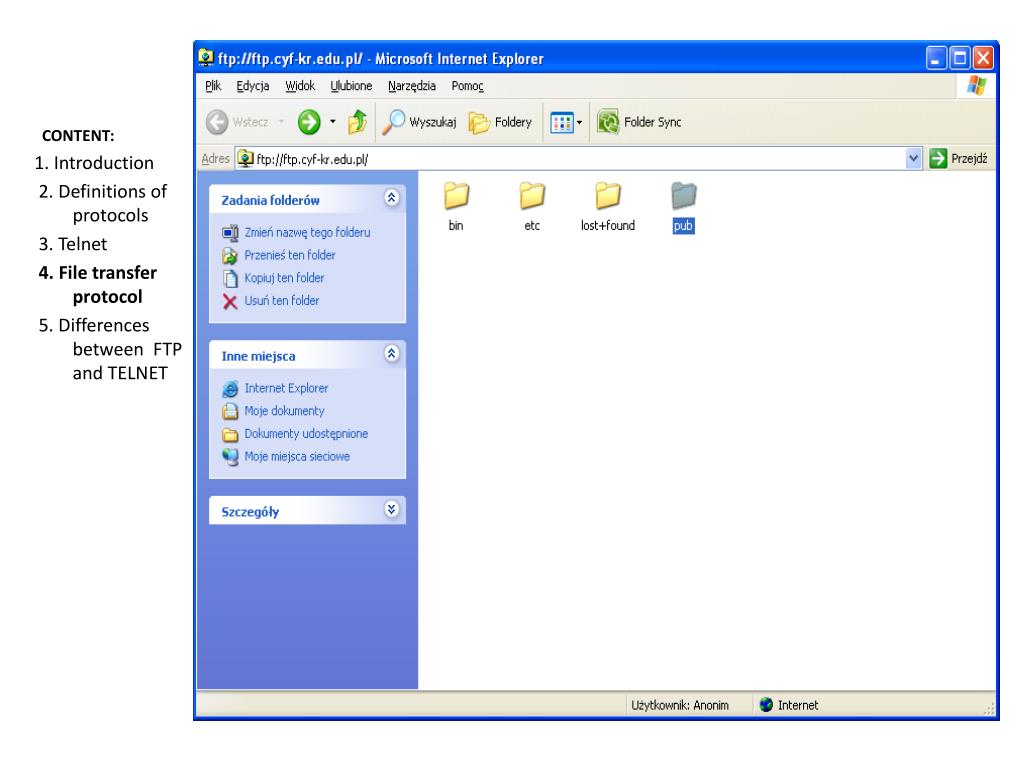The width and height of the screenshot is (1024, 768).
Task: Open the Forward button history dropdown arrow
Action: [x=332, y=121]
